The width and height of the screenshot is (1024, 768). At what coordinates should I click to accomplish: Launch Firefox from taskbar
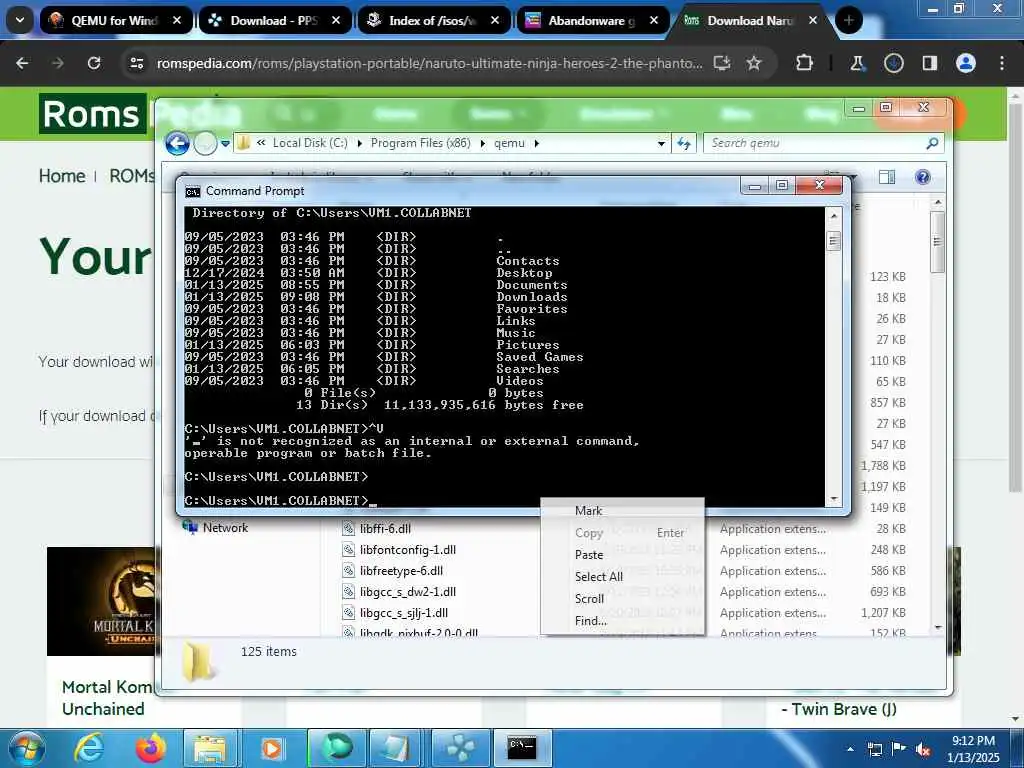pos(150,748)
